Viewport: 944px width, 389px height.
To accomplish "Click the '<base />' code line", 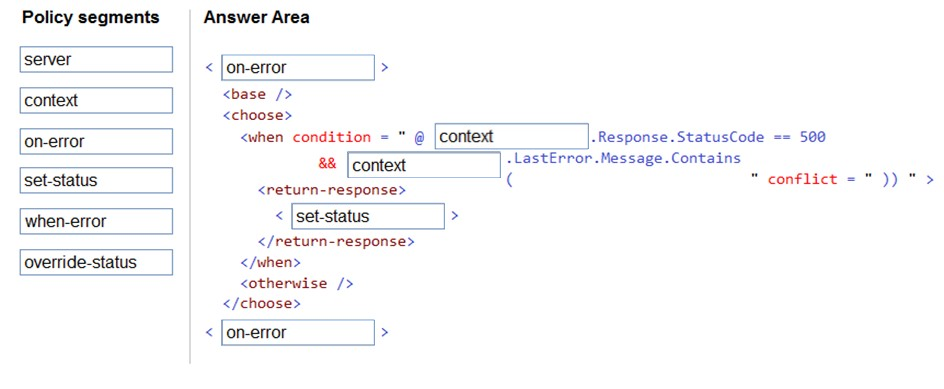I will [257, 95].
